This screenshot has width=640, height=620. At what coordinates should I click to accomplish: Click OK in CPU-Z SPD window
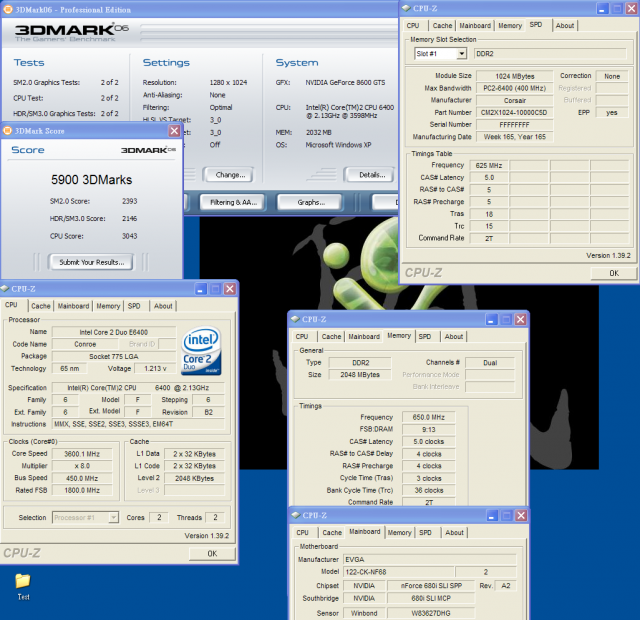click(613, 273)
